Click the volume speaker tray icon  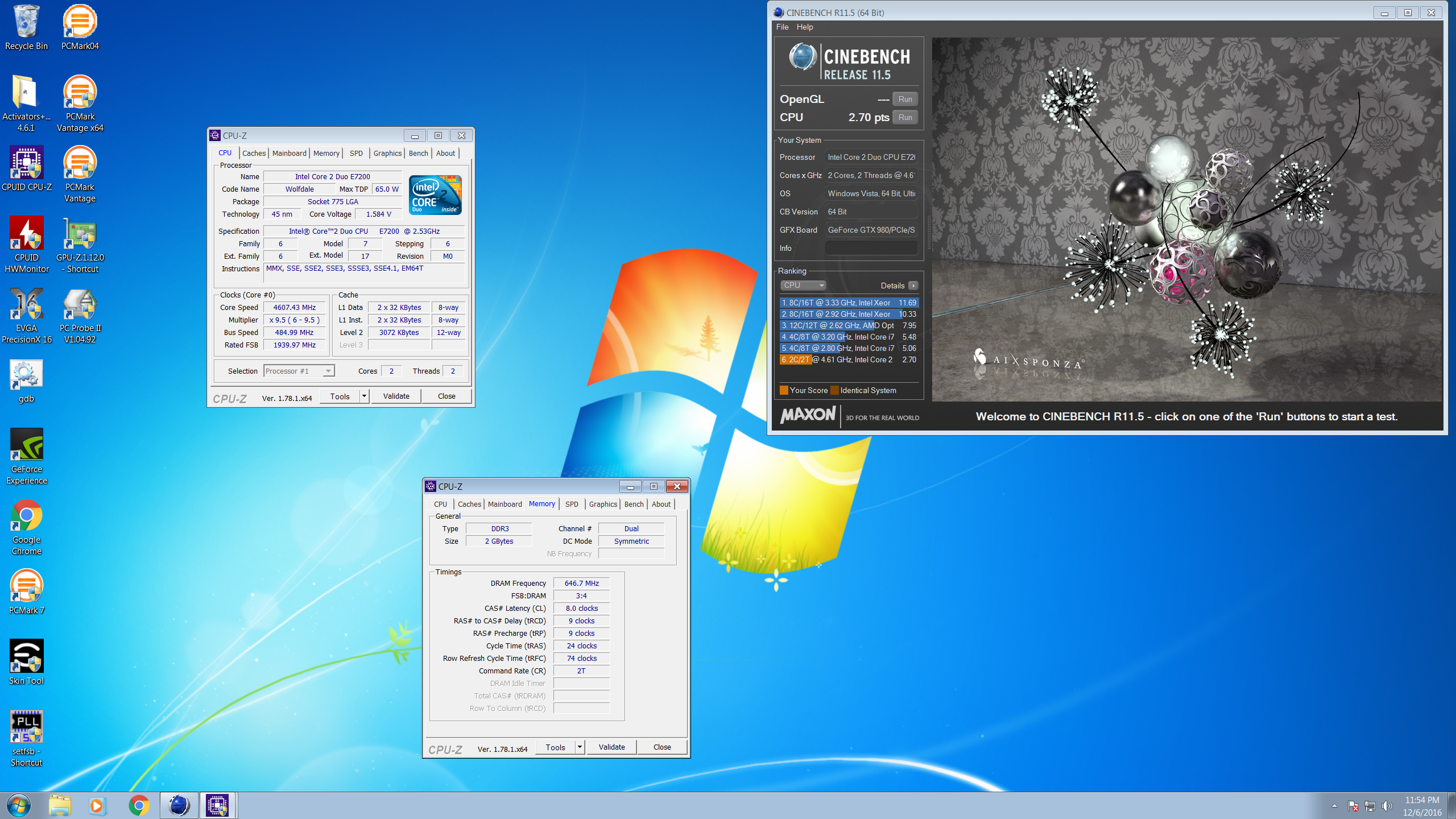pos(1387,806)
